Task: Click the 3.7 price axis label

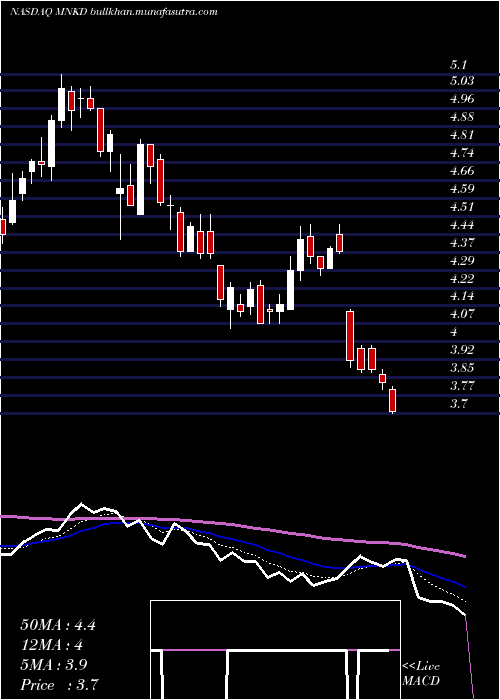Action: 458,404
